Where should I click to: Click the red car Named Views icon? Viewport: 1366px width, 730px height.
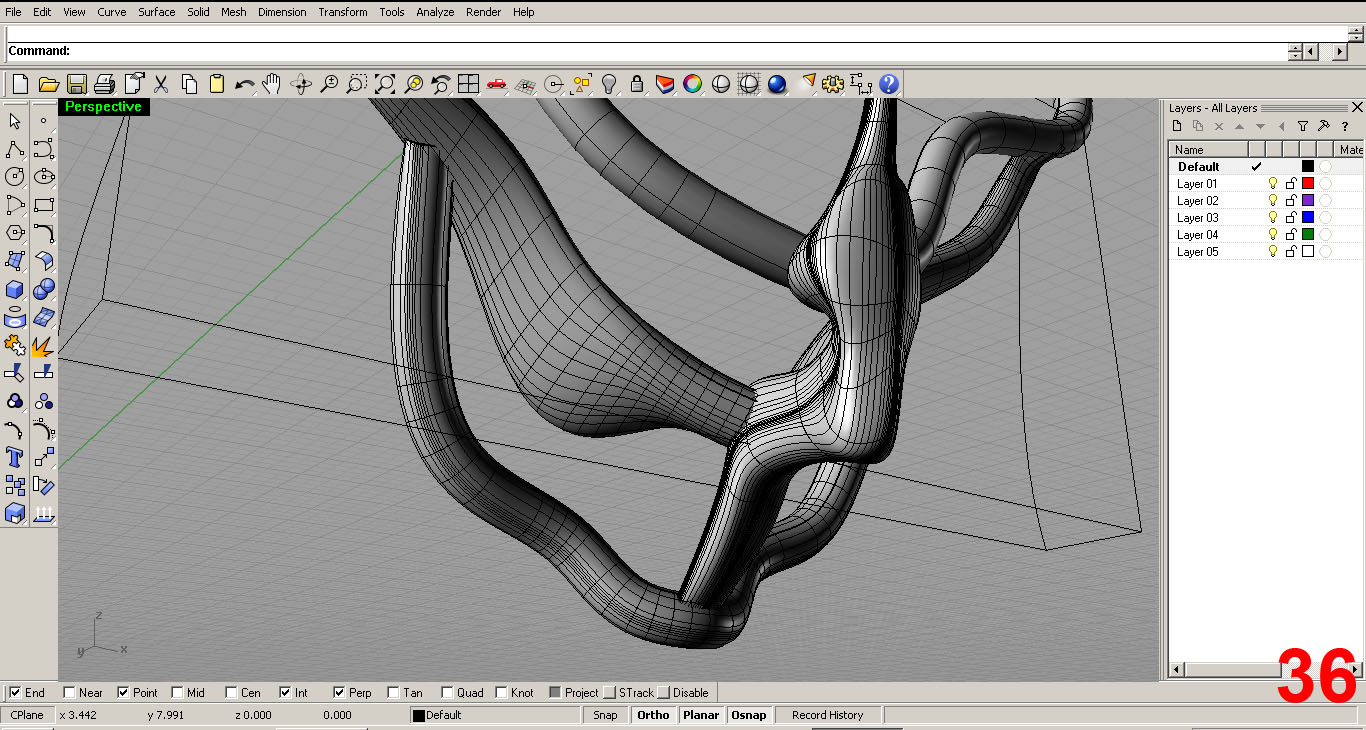496,84
